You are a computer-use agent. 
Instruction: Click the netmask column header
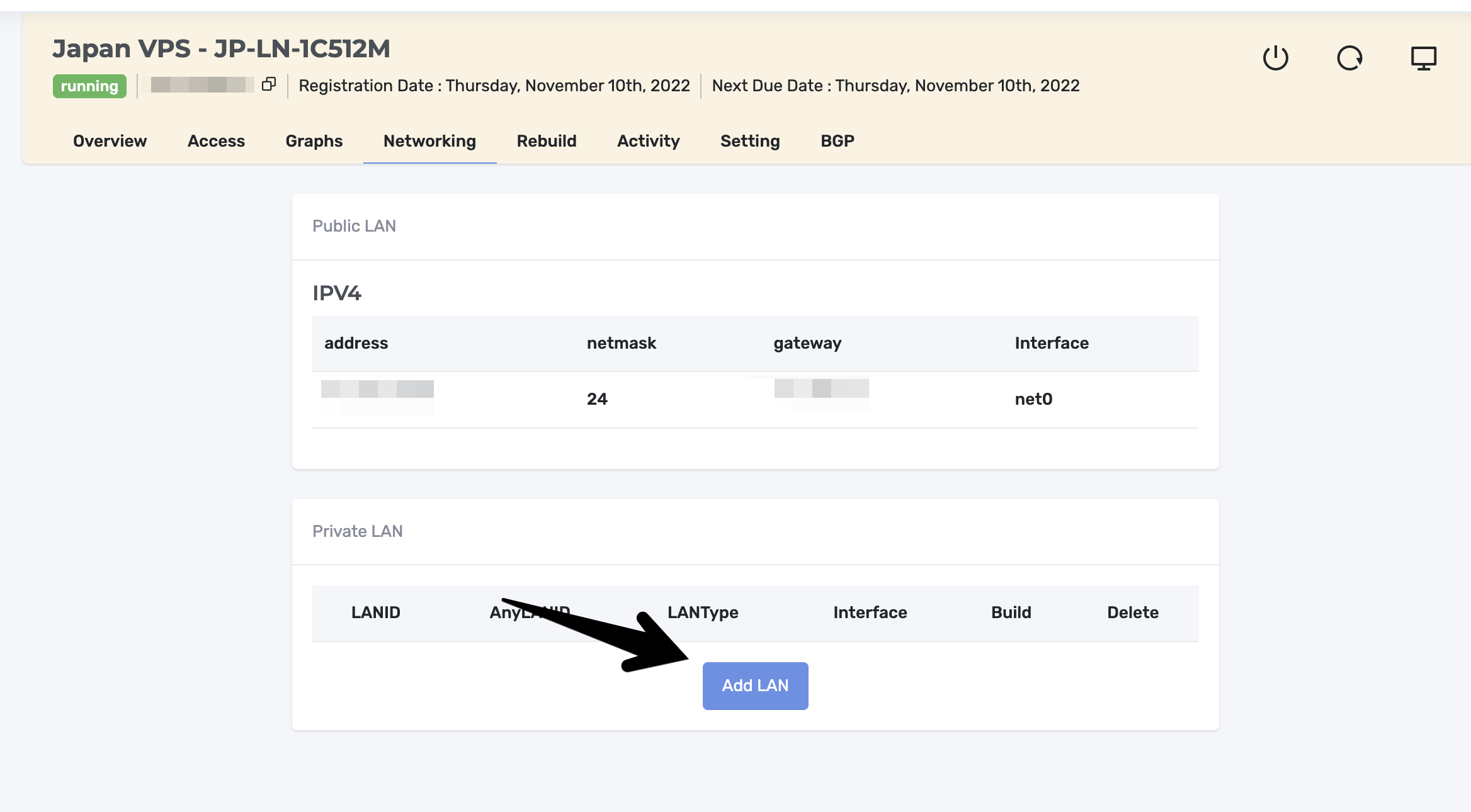[x=622, y=343]
